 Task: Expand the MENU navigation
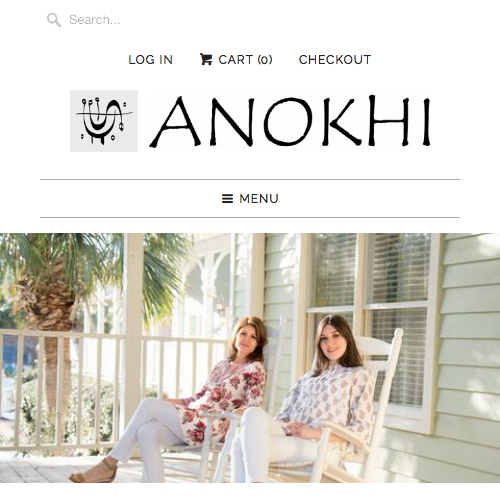(x=250, y=199)
